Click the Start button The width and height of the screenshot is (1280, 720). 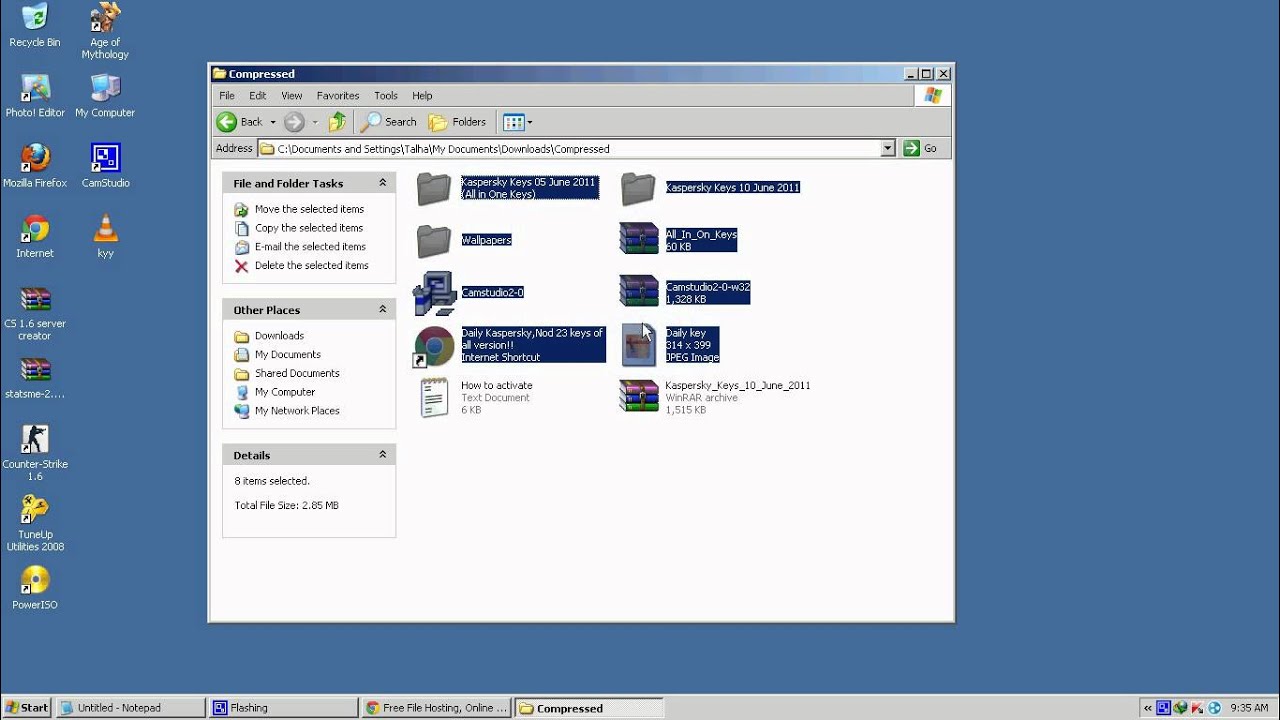pos(27,707)
